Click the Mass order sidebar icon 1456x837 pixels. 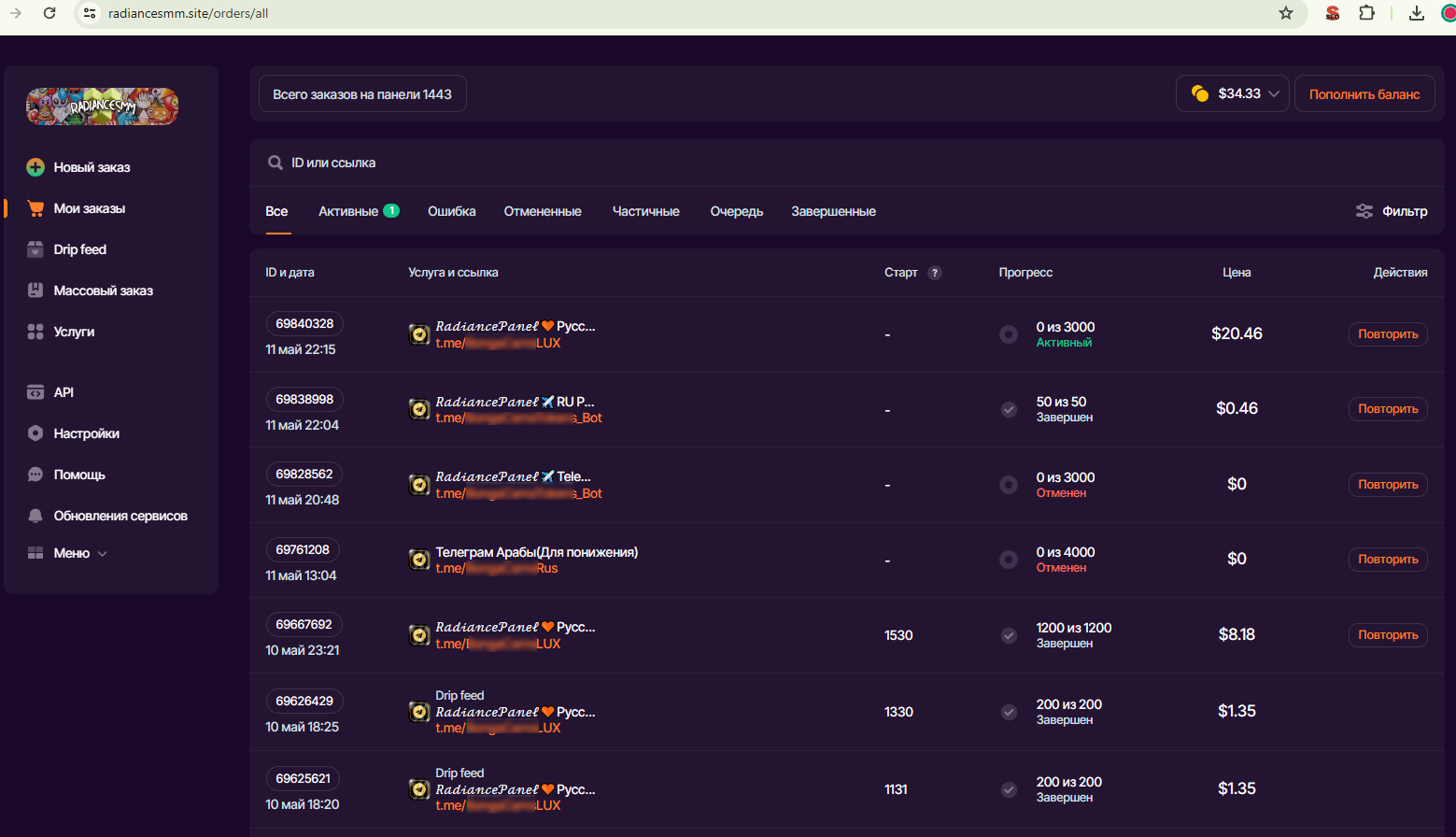35,291
